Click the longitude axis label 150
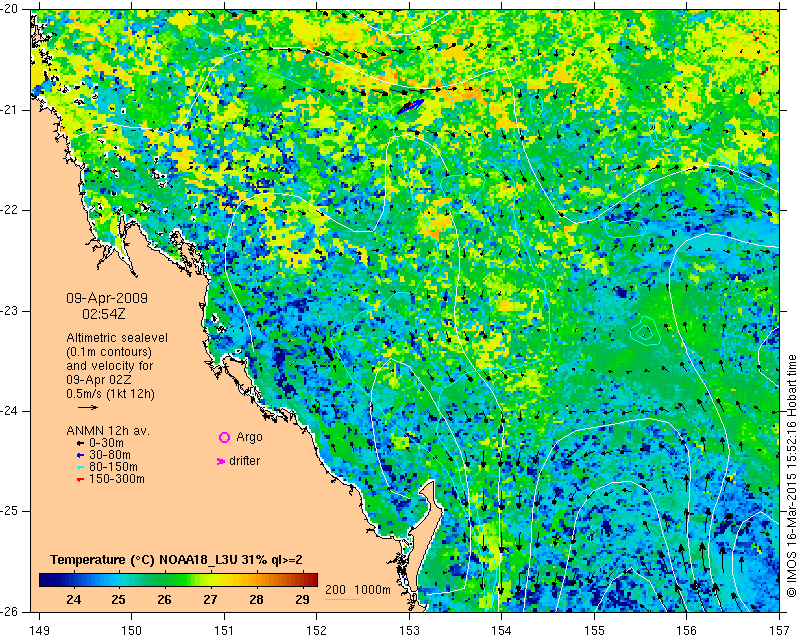This screenshot has height=640, width=800. [x=132, y=631]
